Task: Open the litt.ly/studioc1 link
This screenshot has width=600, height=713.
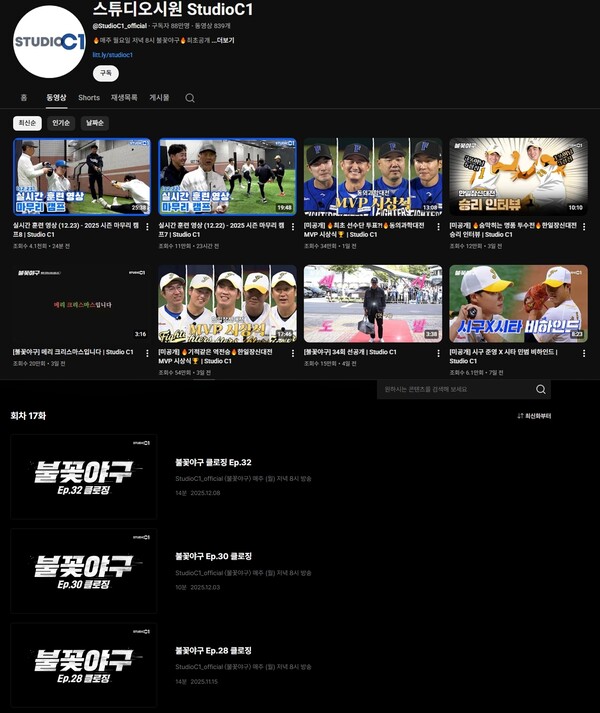Action: (113, 55)
